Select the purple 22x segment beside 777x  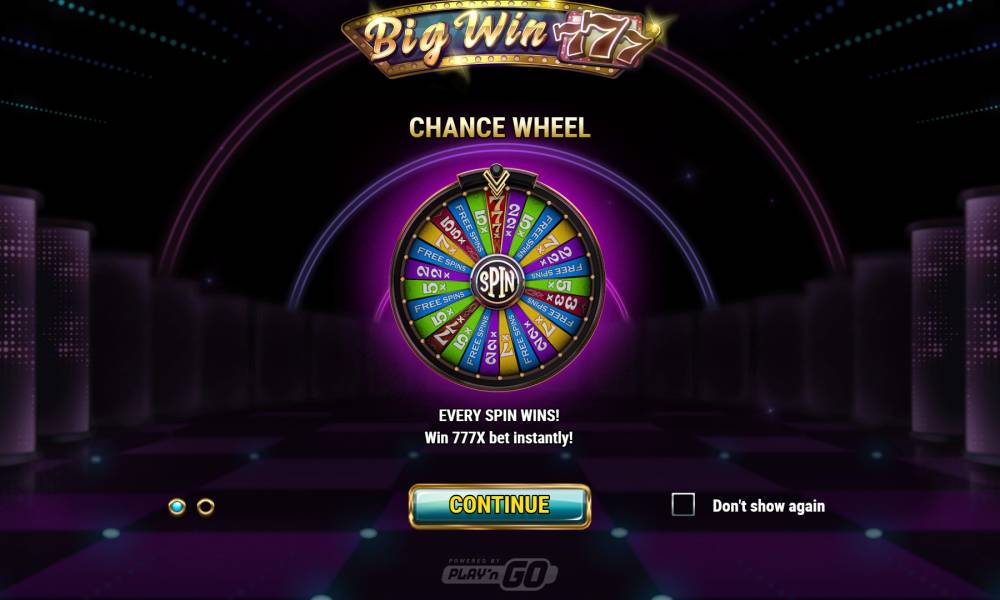512,222
